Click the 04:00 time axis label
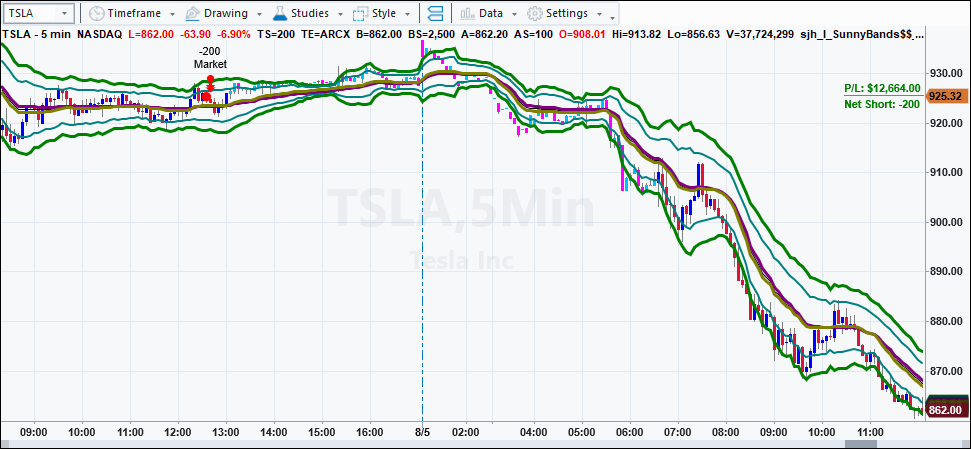This screenshot has width=971, height=449. (534, 430)
